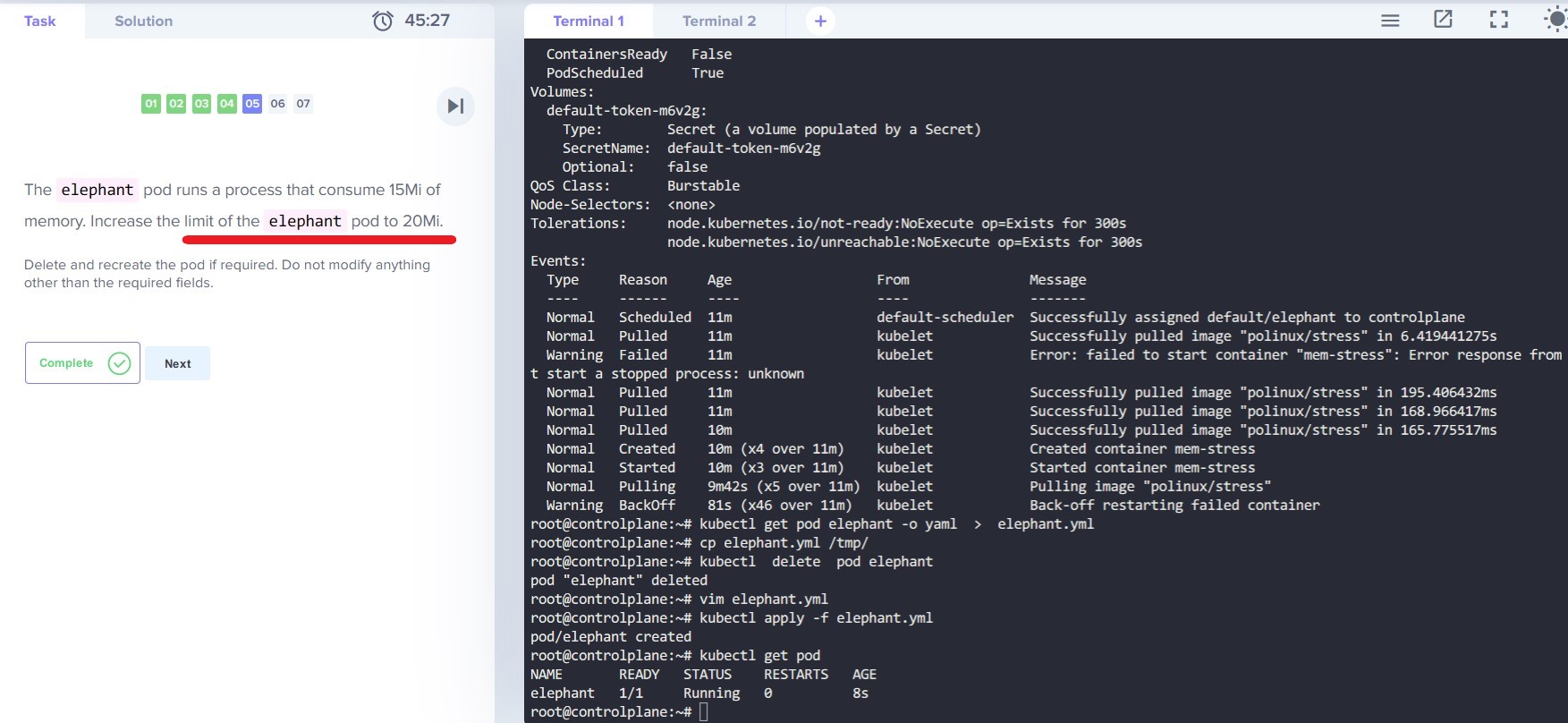
Task: Switch to Terminal 2 tab
Action: (719, 21)
